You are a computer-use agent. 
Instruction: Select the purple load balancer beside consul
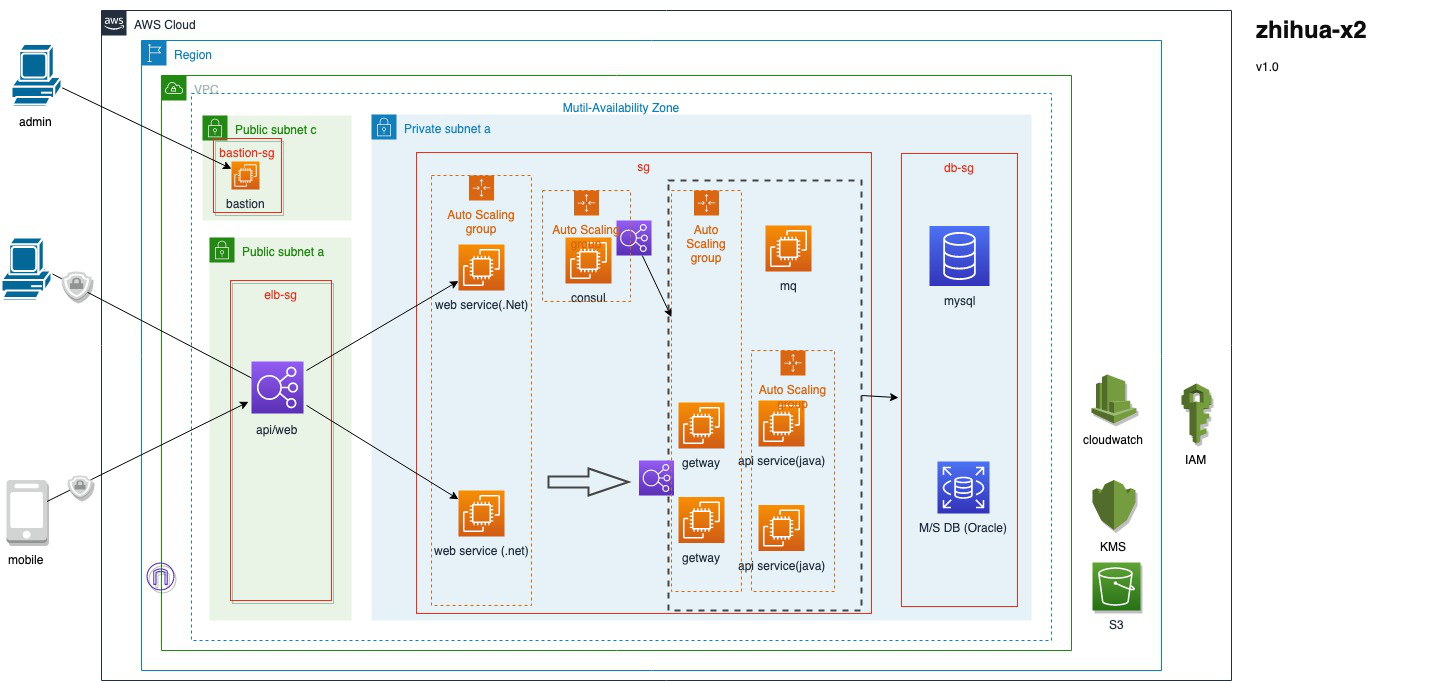(x=634, y=238)
